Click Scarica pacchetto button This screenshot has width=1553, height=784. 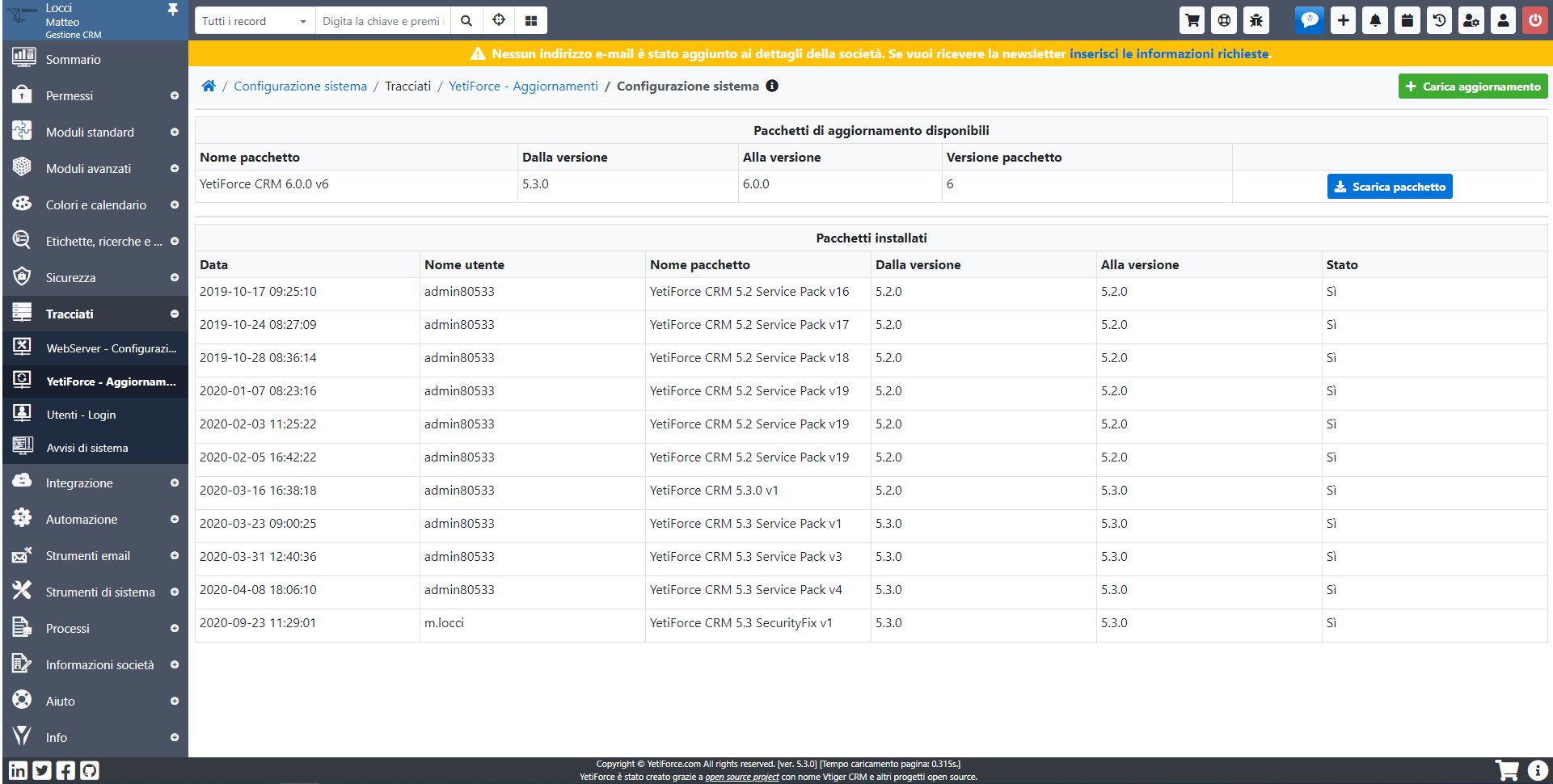coord(1390,187)
